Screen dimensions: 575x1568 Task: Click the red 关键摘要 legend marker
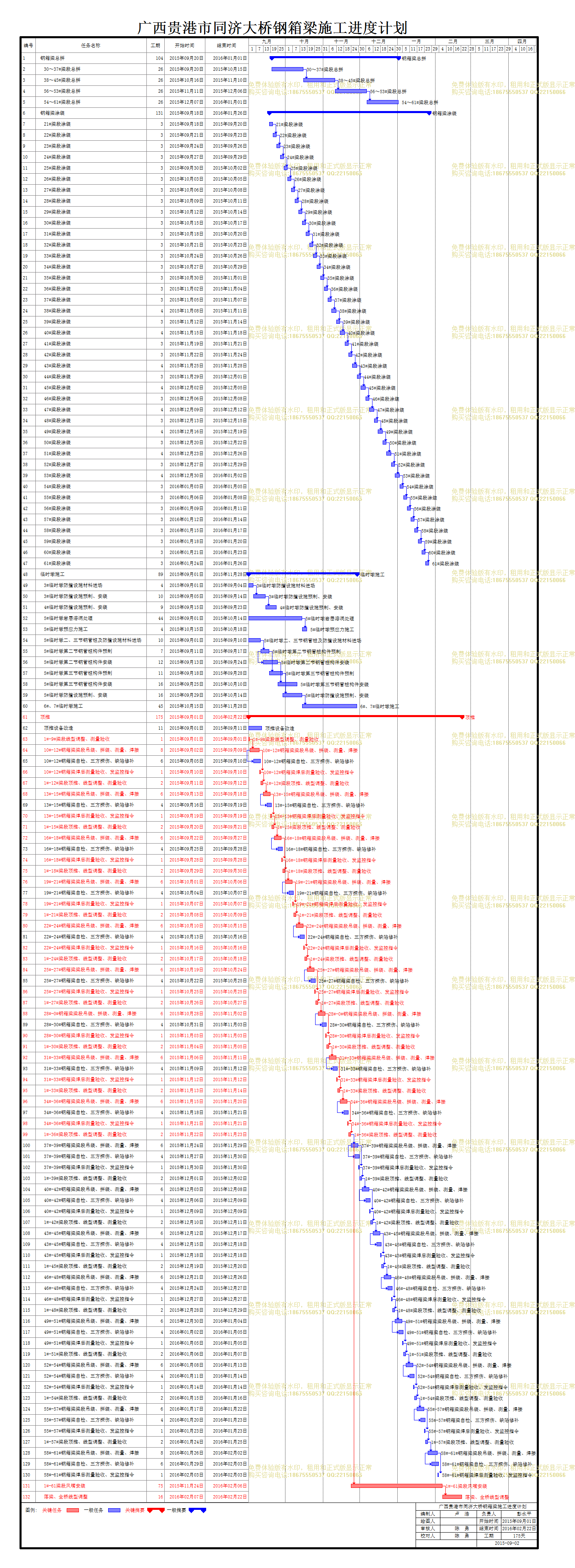pyautogui.click(x=156, y=1510)
